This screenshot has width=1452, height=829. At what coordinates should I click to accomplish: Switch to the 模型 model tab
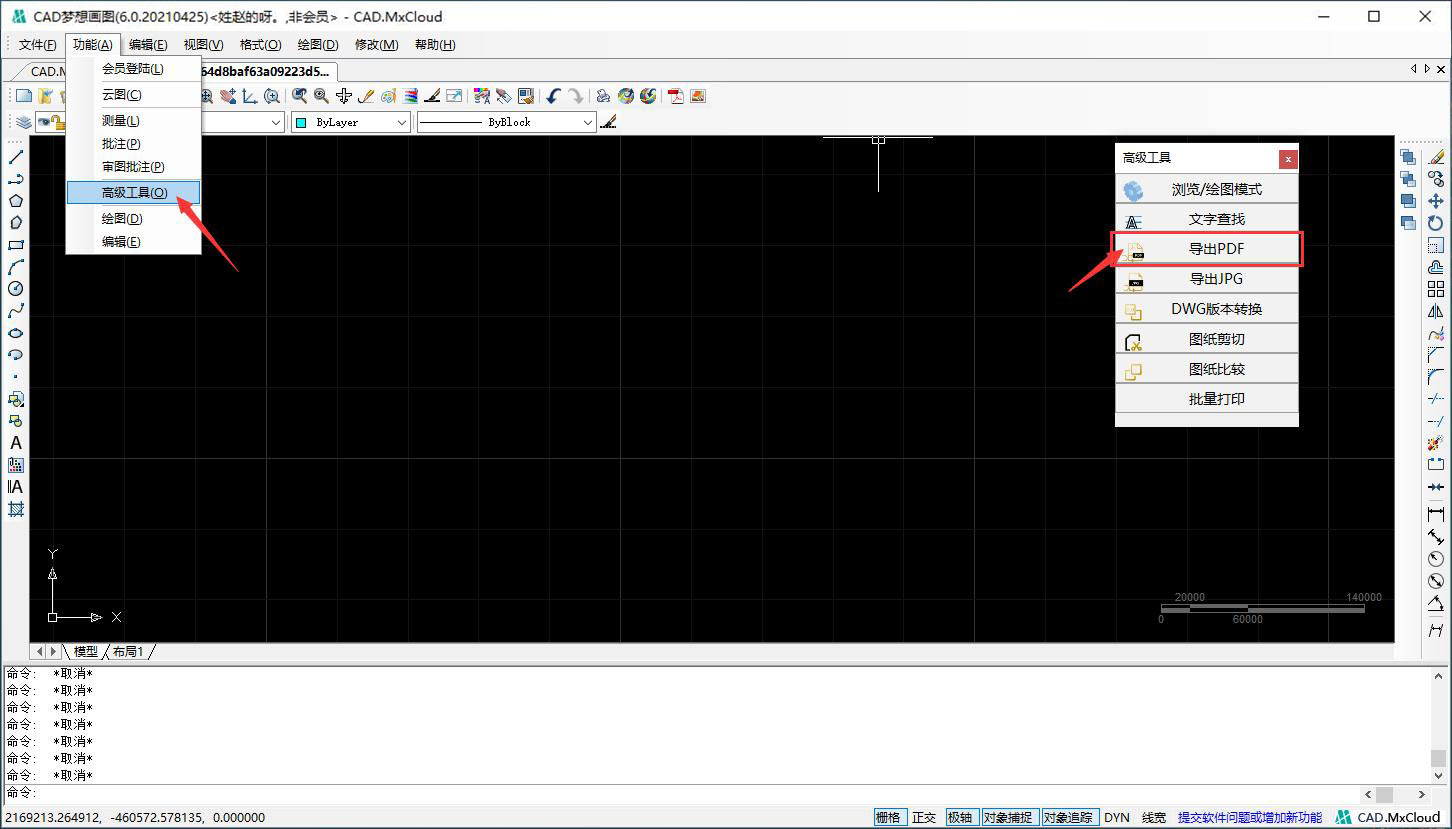click(86, 652)
